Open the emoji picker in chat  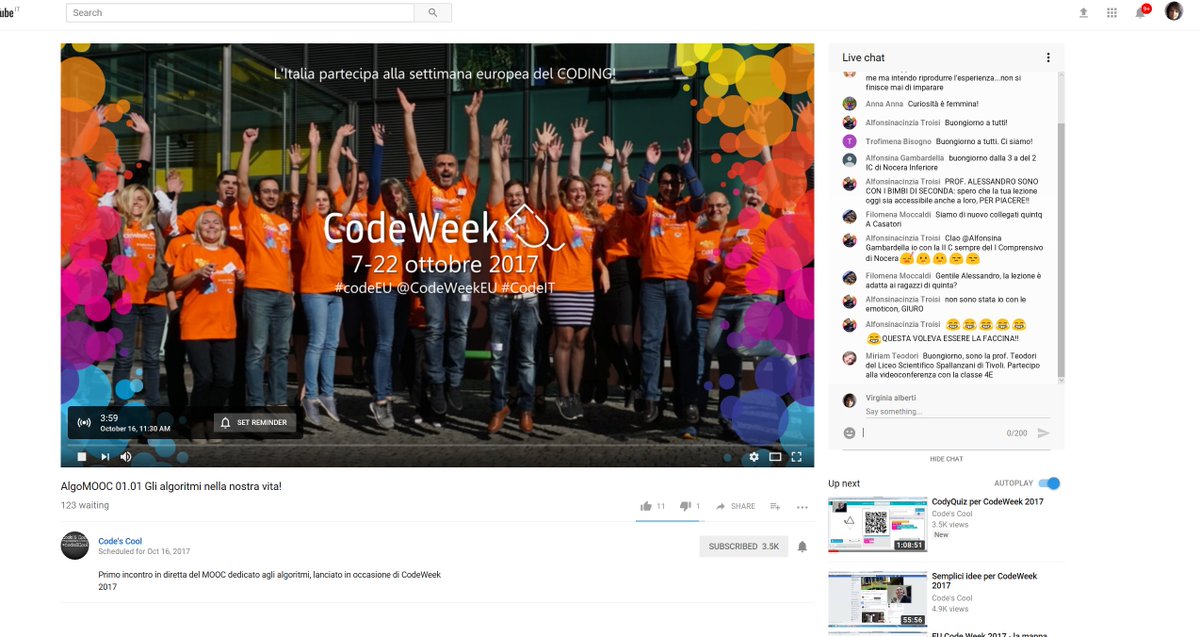[849, 433]
